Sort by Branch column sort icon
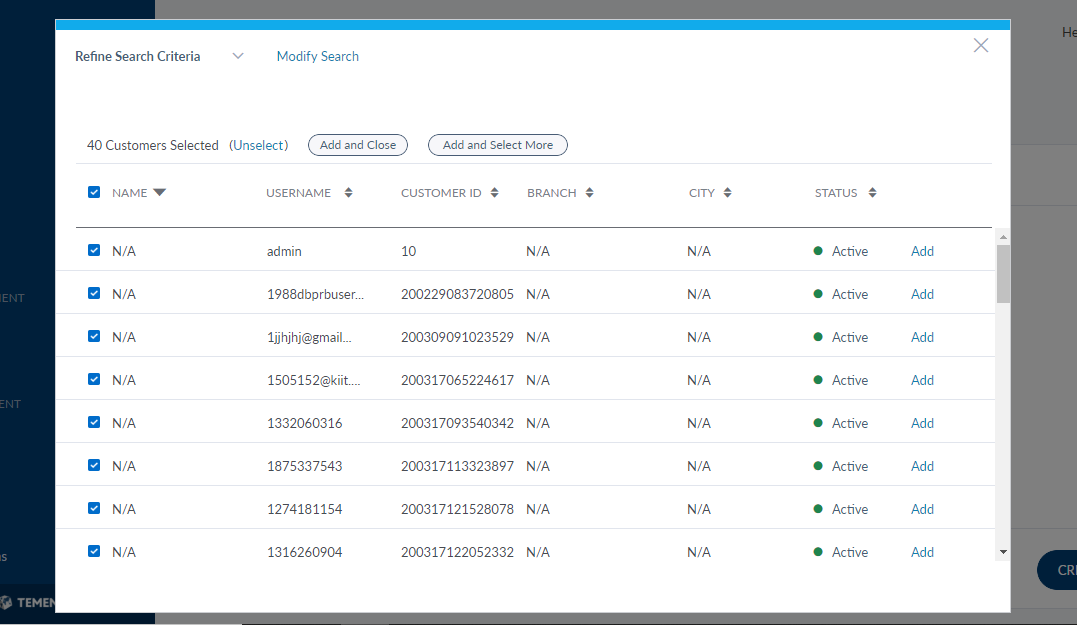 point(590,193)
